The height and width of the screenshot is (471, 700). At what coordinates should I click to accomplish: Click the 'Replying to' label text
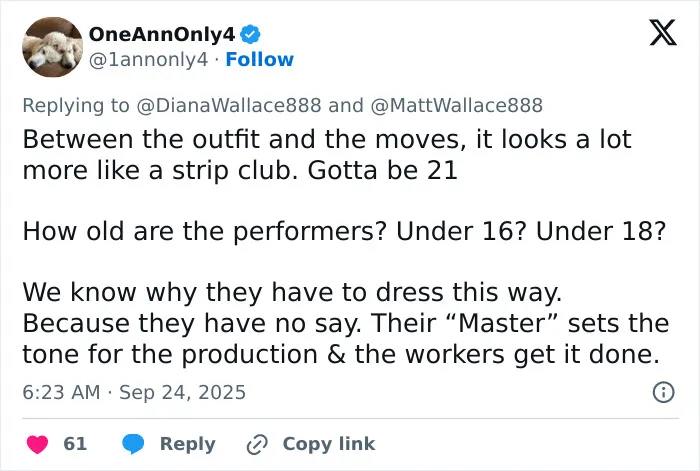[x=76, y=105]
